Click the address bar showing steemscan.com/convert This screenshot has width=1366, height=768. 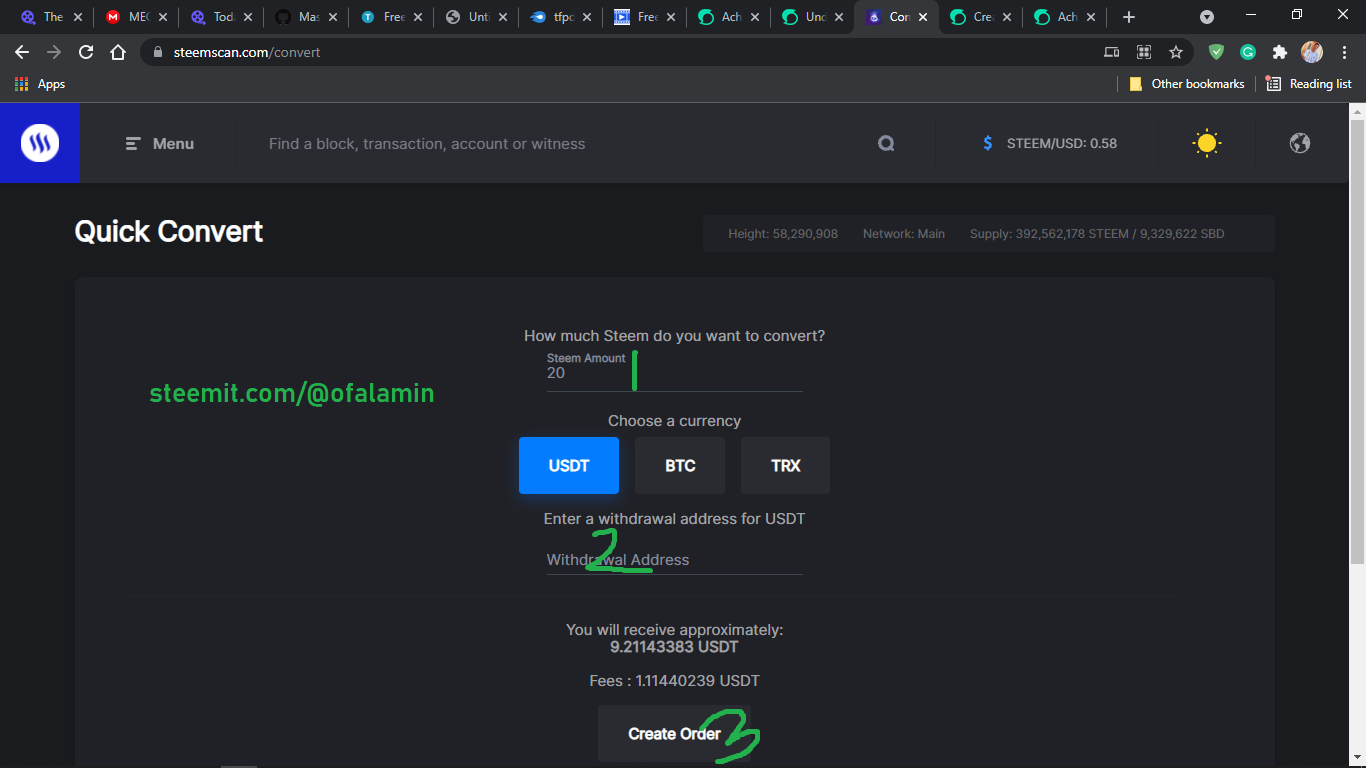click(620, 52)
